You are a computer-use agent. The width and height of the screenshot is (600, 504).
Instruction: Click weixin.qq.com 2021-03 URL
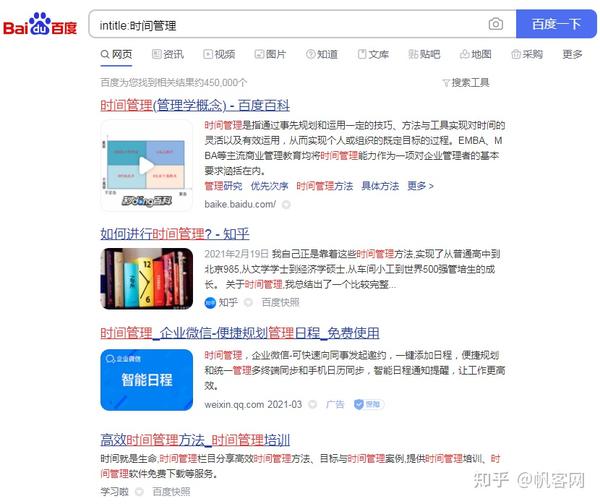[x=253, y=405]
